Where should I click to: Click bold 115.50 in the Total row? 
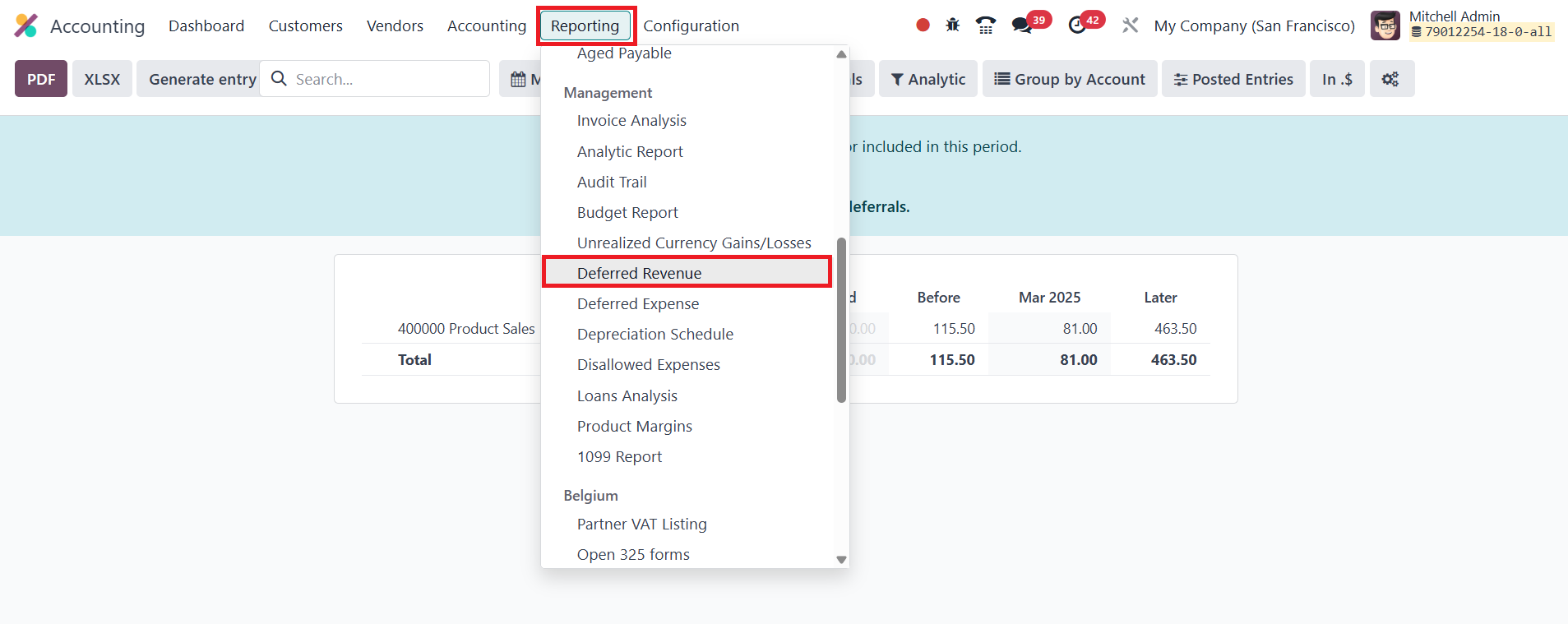(952, 359)
